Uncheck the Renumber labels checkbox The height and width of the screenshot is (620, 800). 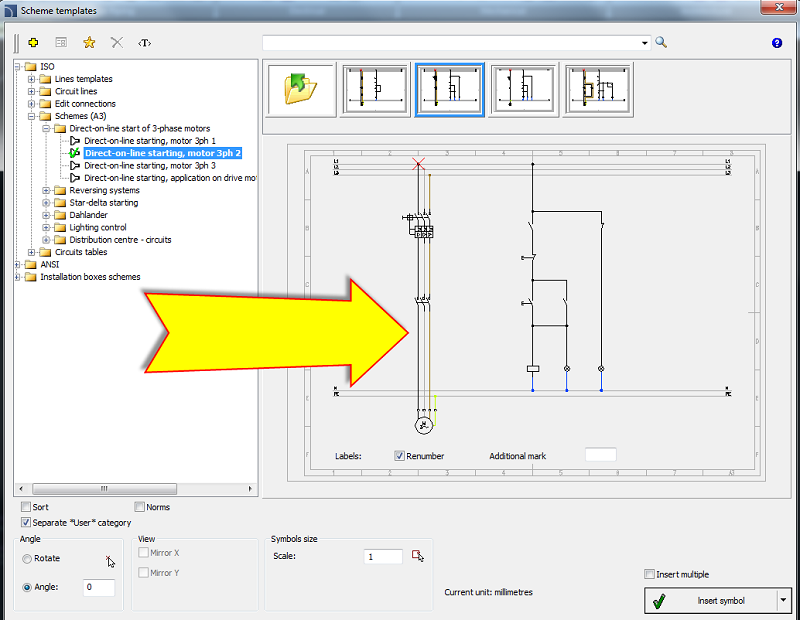tap(400, 456)
